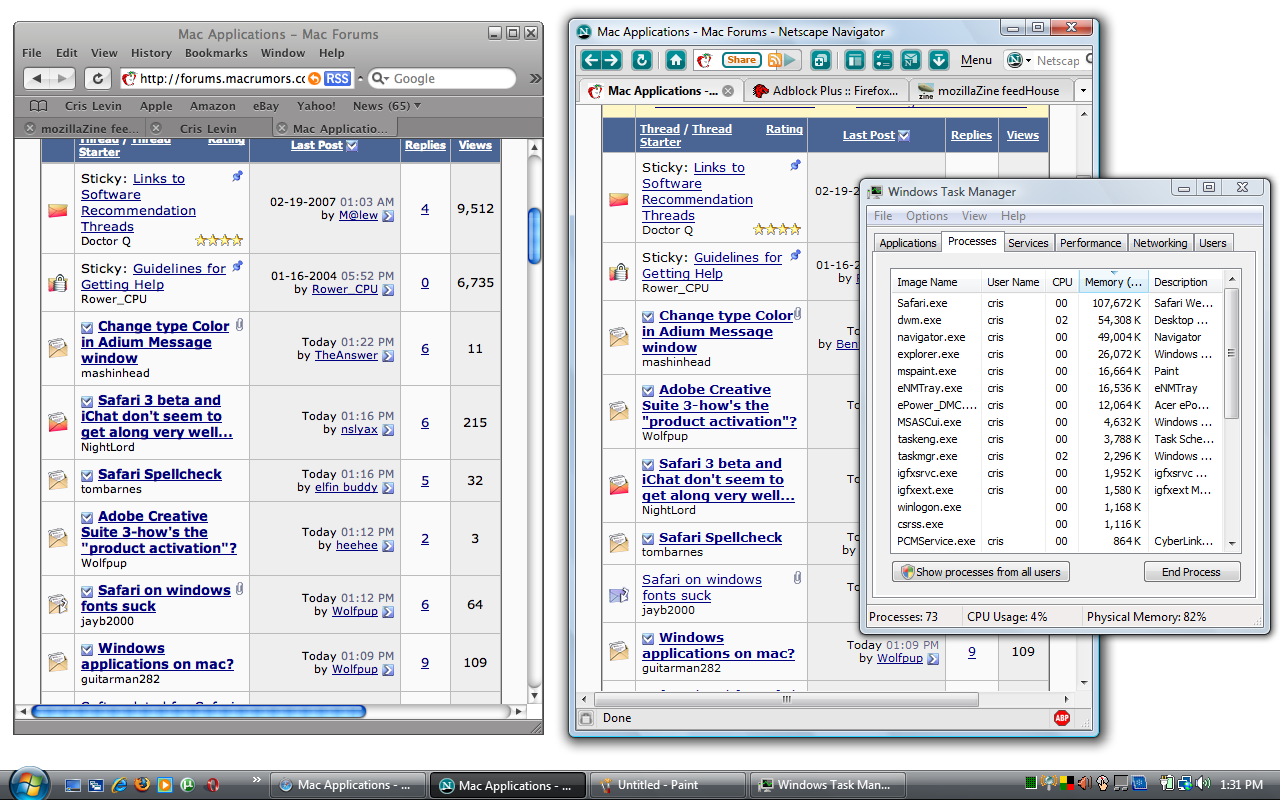Click the check icon beside Safari on windows in Safari
Image resolution: width=1280 pixels, height=800 pixels.
tap(87, 591)
